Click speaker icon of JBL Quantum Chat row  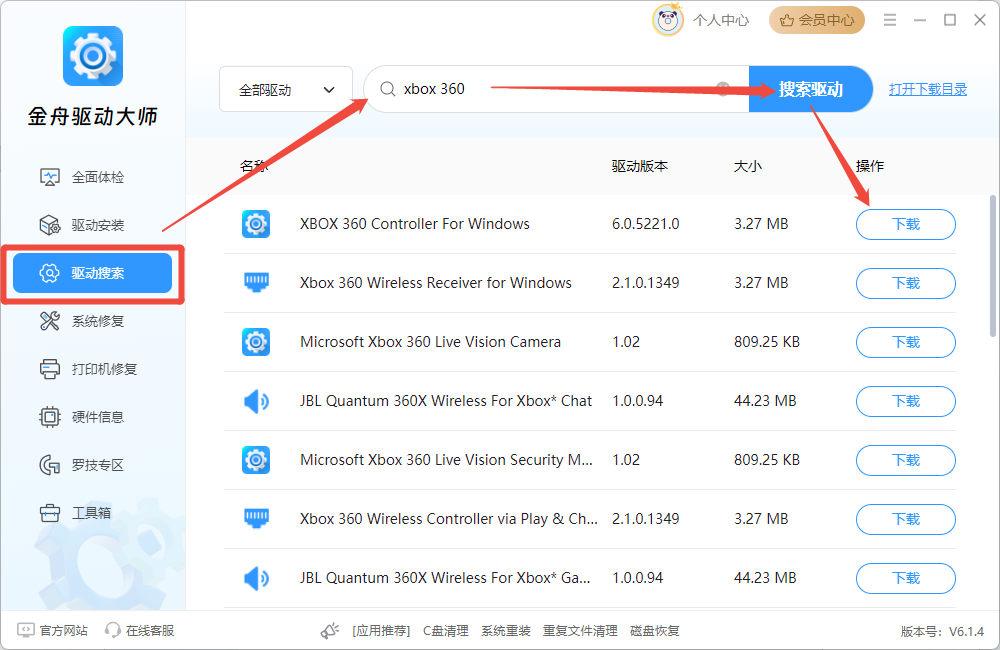256,401
